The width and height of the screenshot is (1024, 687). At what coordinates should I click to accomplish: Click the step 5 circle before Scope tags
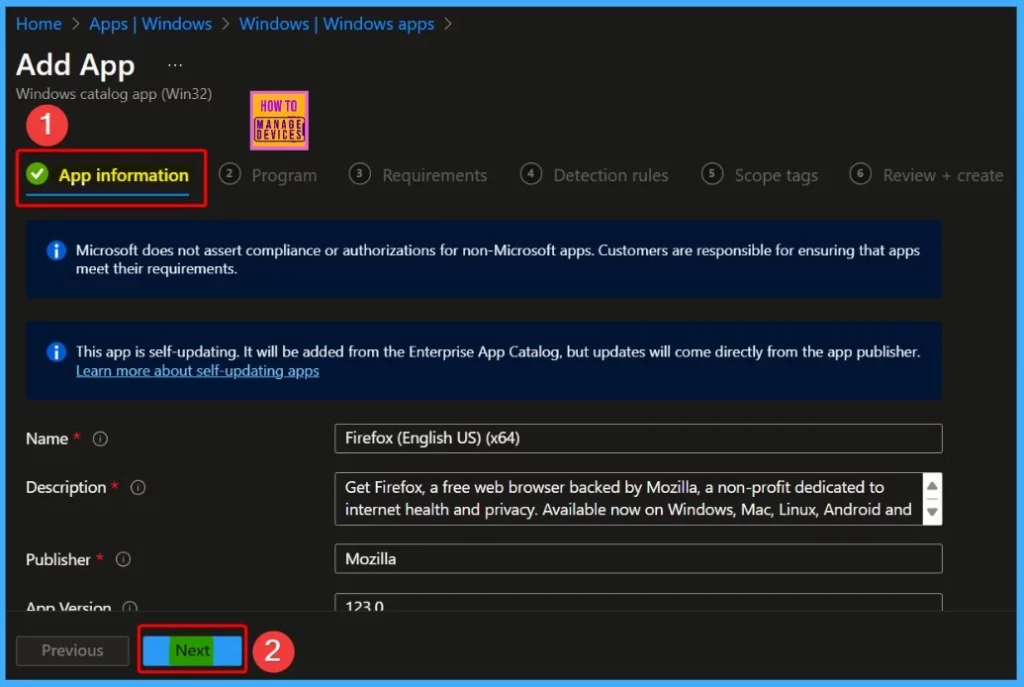(x=712, y=174)
